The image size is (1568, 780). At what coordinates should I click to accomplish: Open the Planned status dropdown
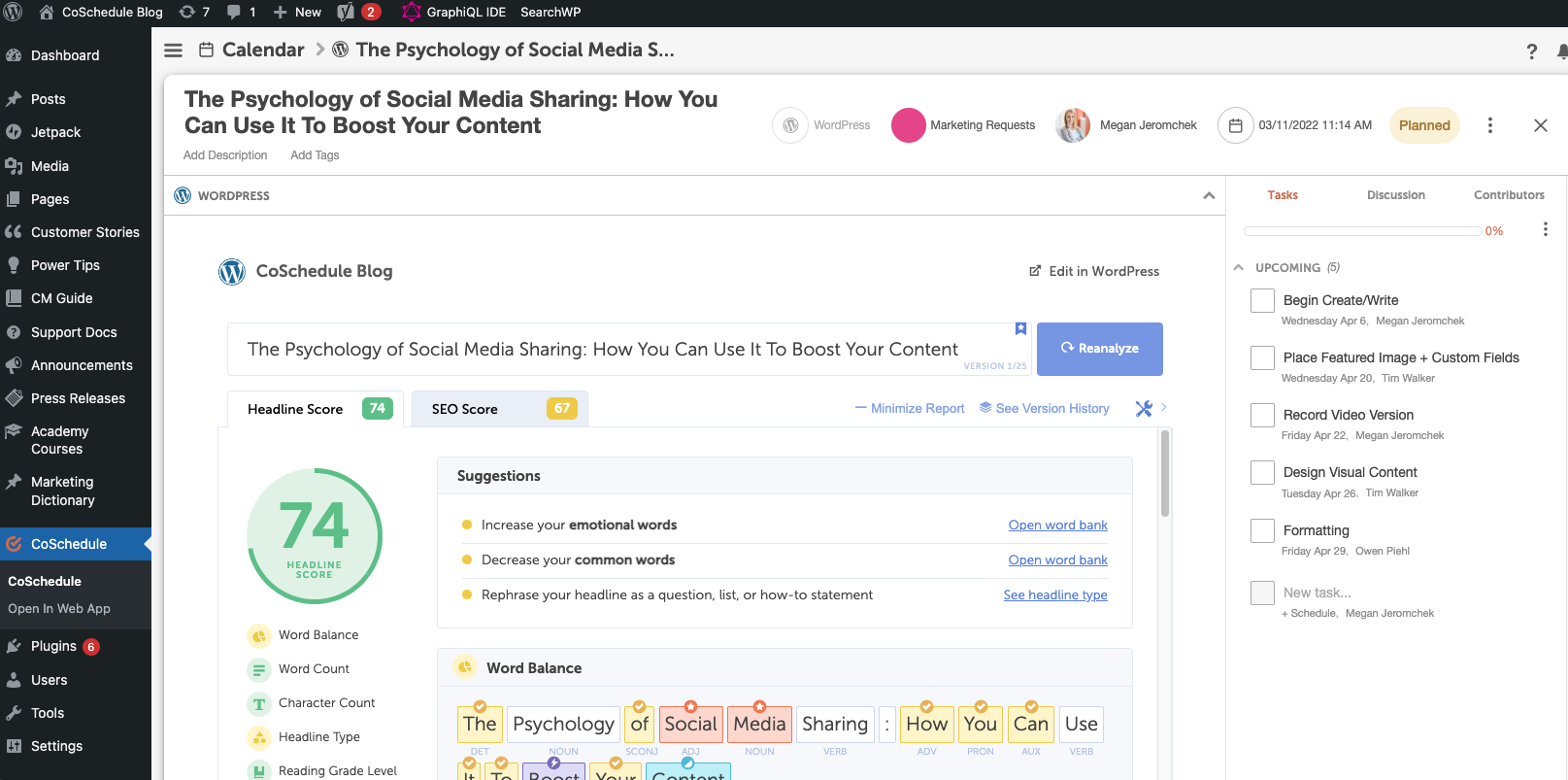[x=1424, y=125]
